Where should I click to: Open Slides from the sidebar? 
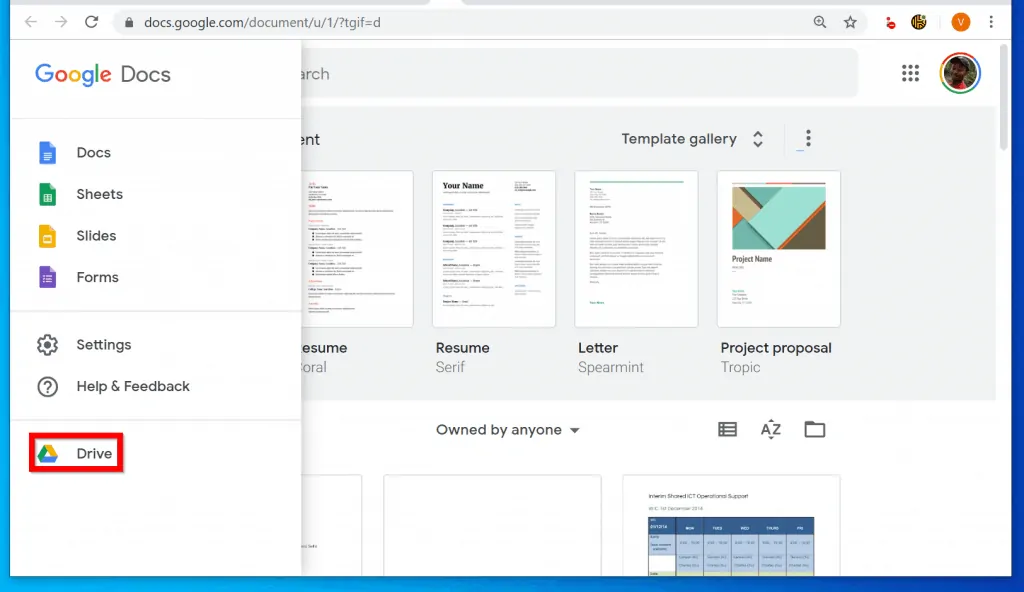pyautogui.click(x=98, y=235)
